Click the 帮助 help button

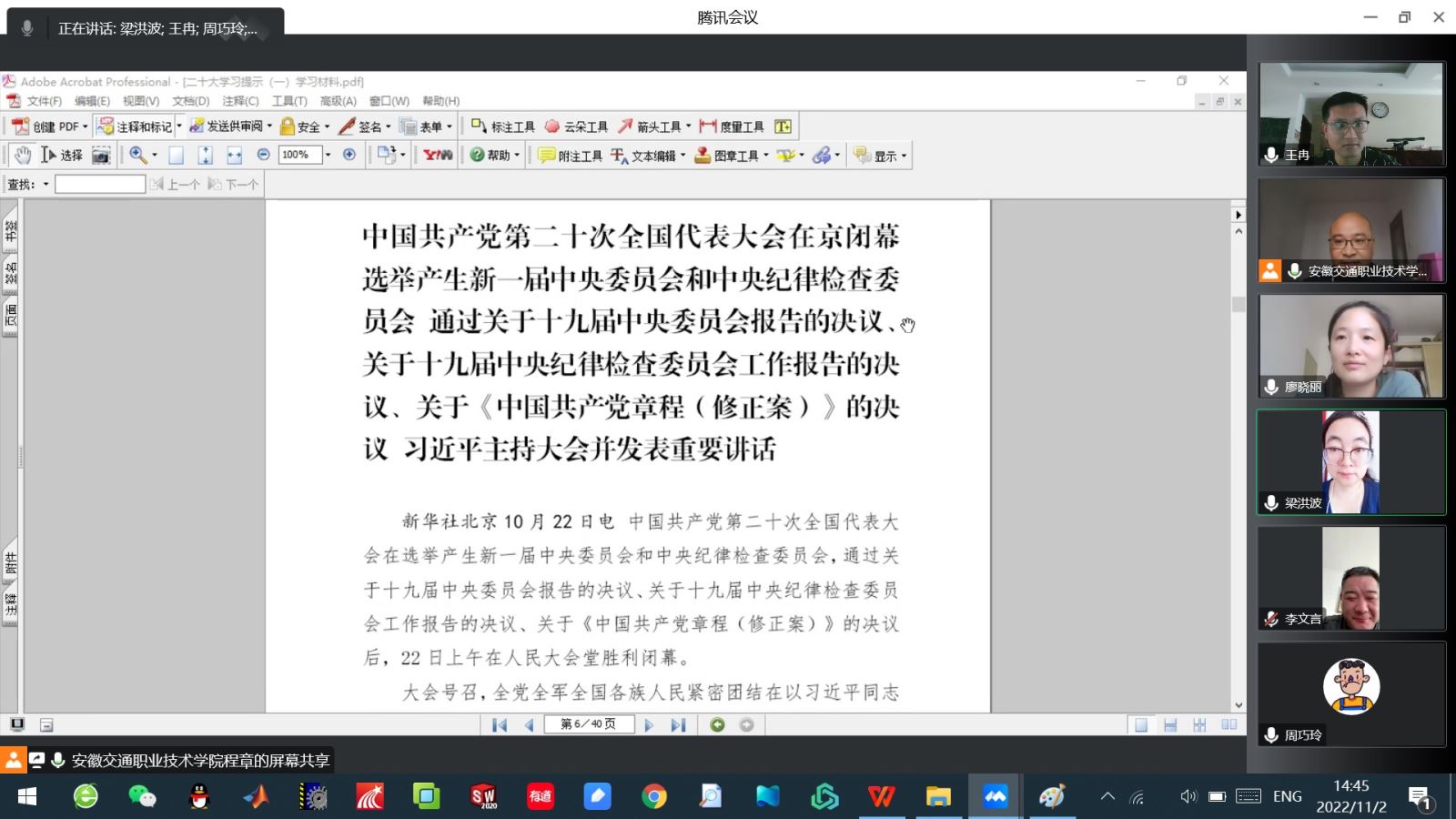point(492,156)
